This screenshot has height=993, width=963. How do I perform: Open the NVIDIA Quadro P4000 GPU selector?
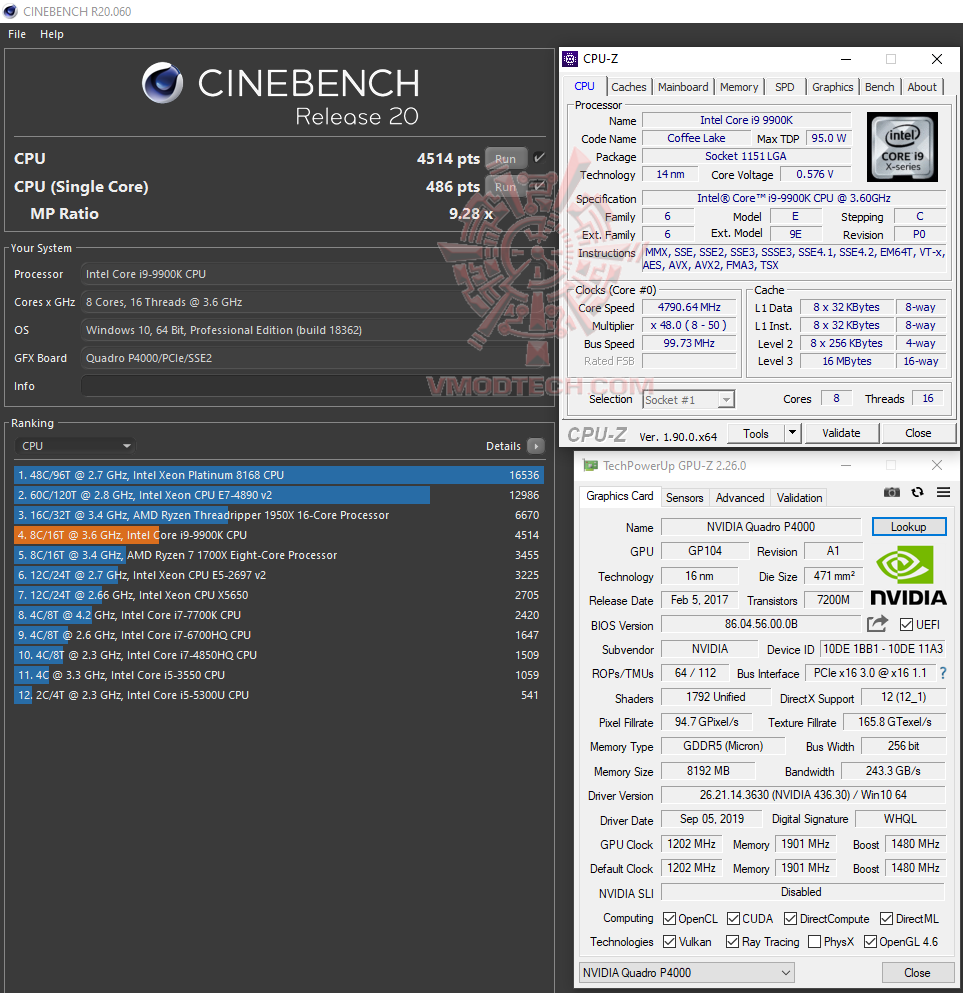point(686,973)
